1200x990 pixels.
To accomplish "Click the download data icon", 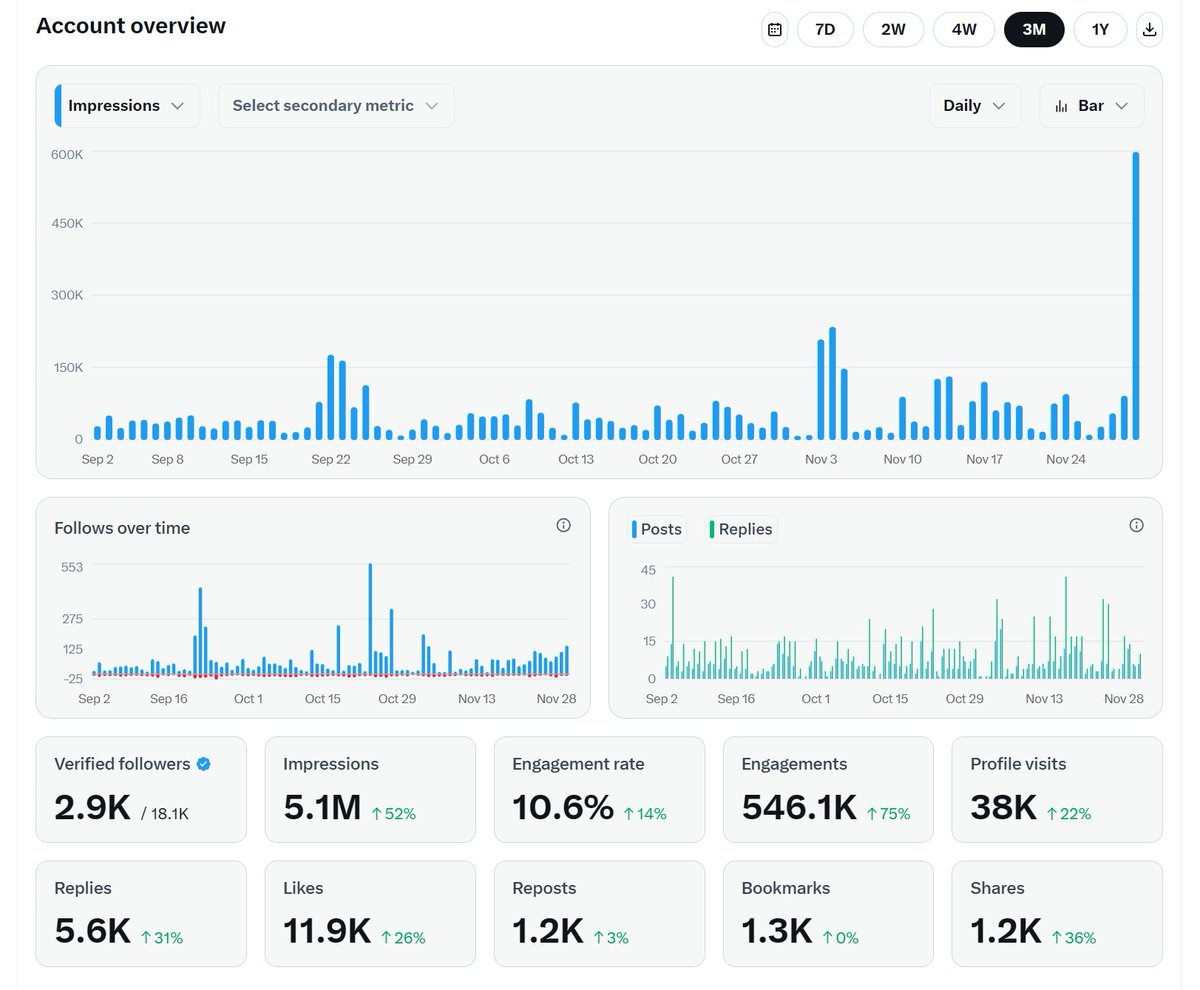I will (x=1150, y=29).
